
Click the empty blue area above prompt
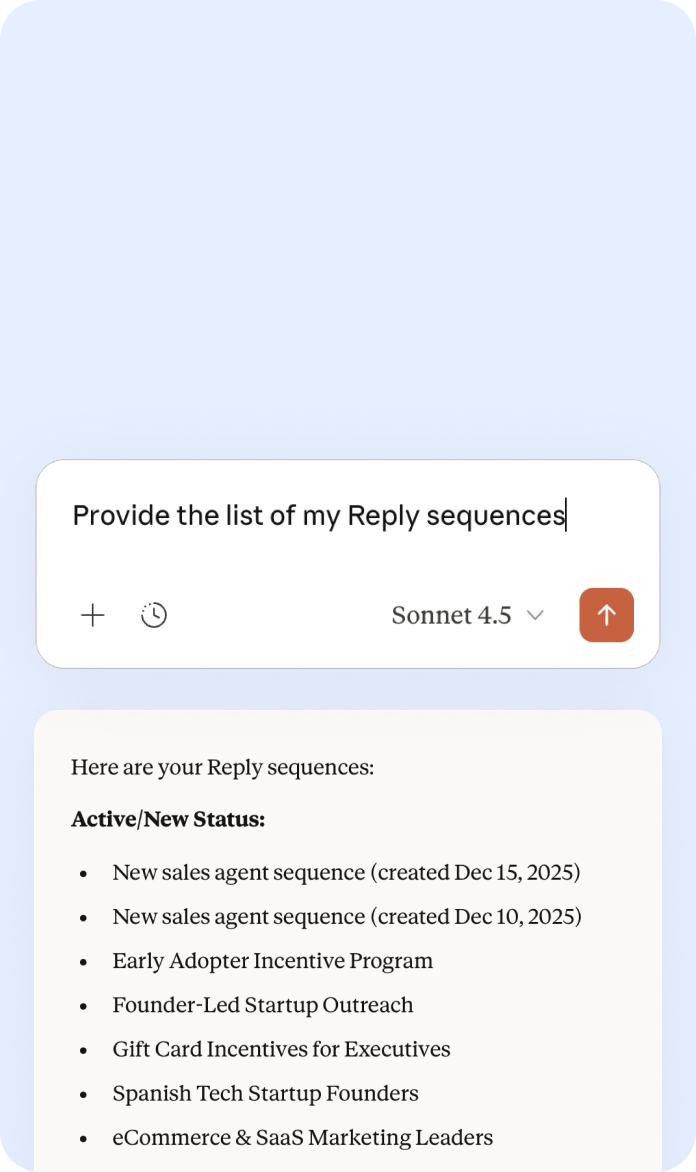point(348,224)
